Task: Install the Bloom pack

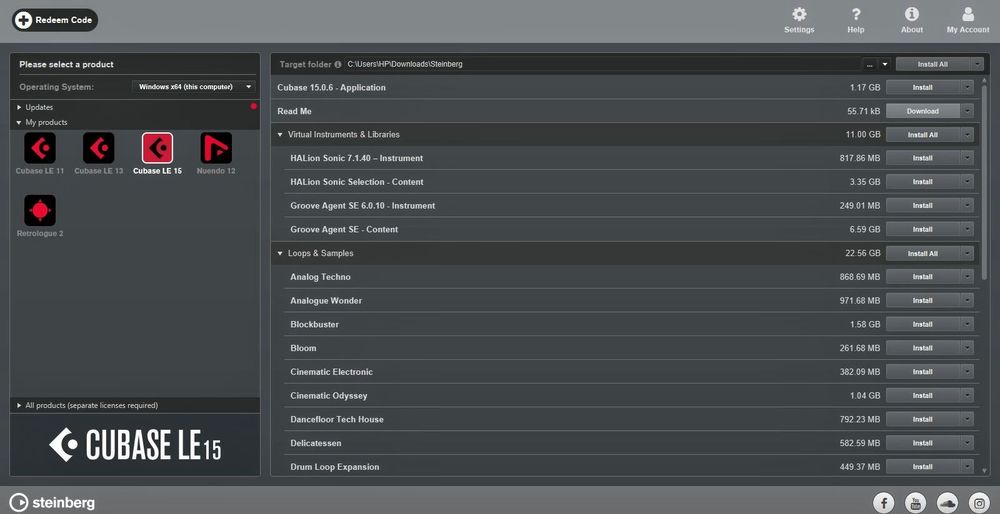Action: tap(923, 348)
